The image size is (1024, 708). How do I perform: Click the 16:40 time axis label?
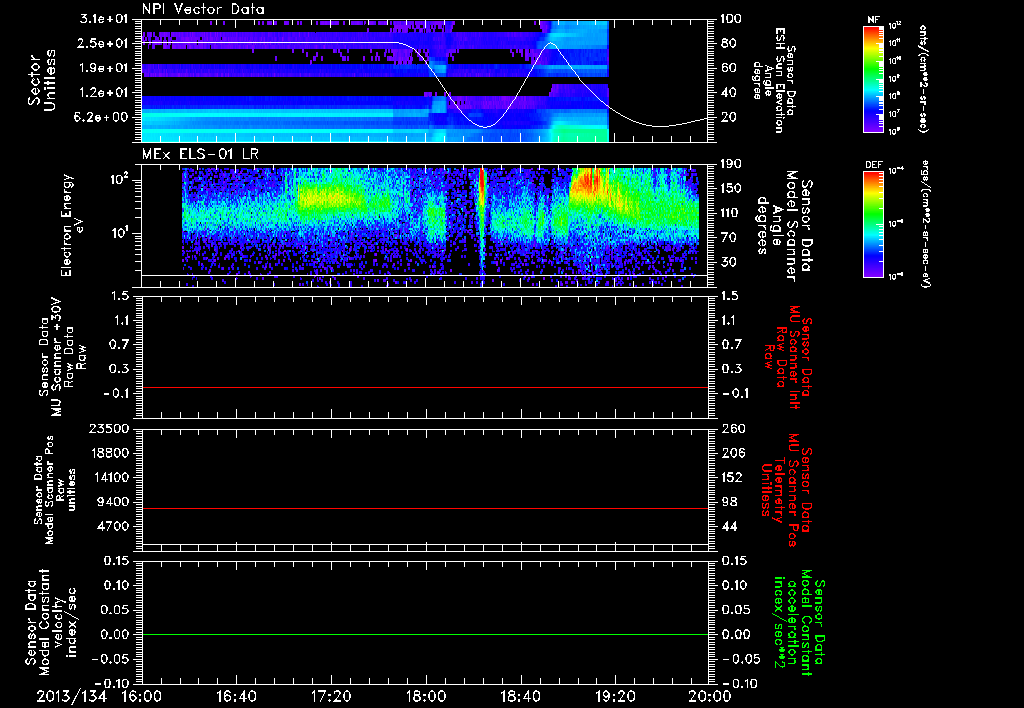[236, 696]
